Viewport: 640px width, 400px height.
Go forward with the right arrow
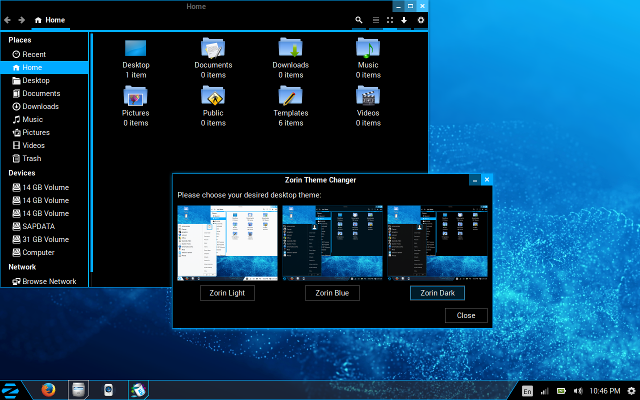(x=22, y=20)
